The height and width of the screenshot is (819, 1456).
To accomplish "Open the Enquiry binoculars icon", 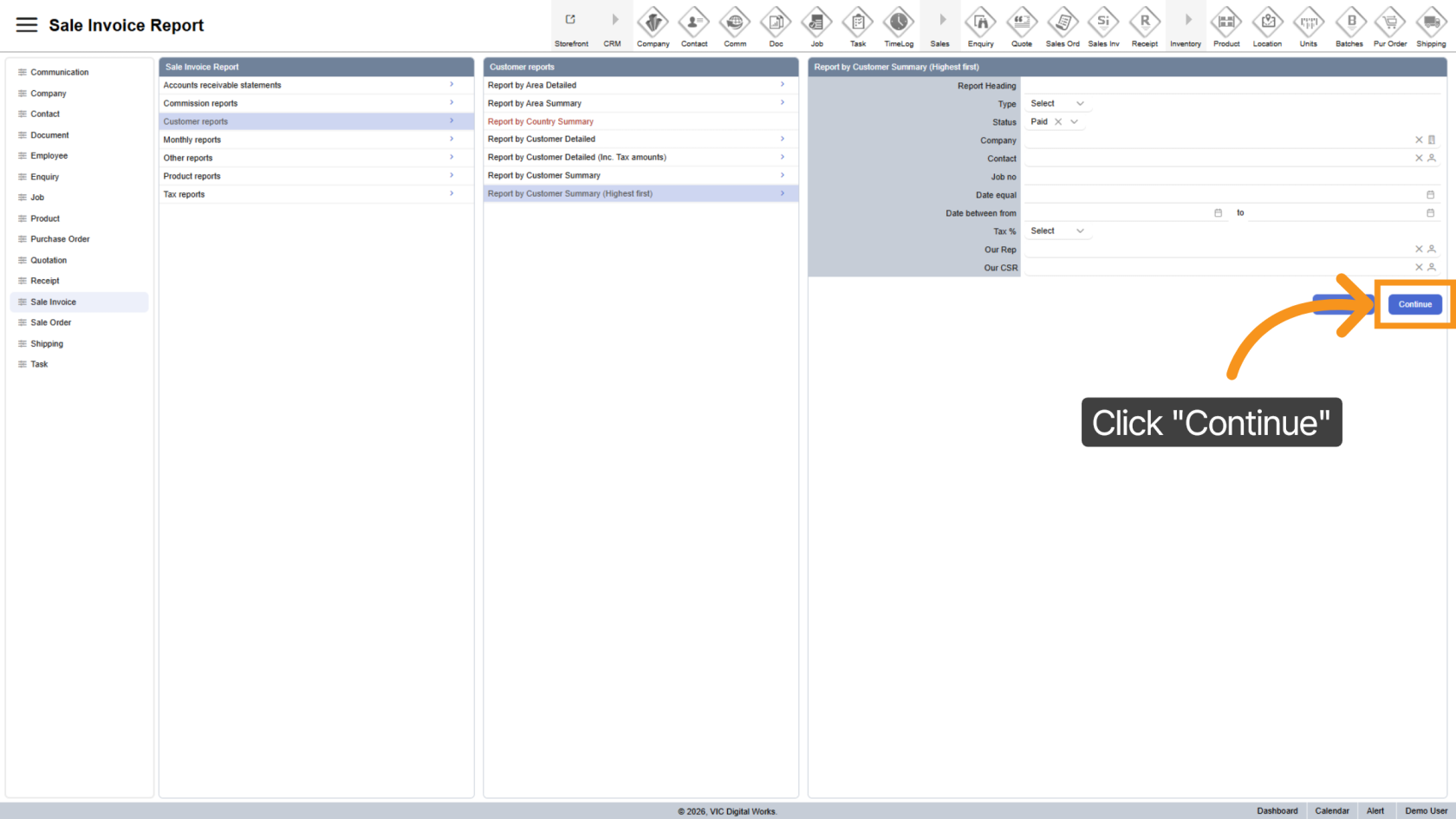I will [x=980, y=22].
